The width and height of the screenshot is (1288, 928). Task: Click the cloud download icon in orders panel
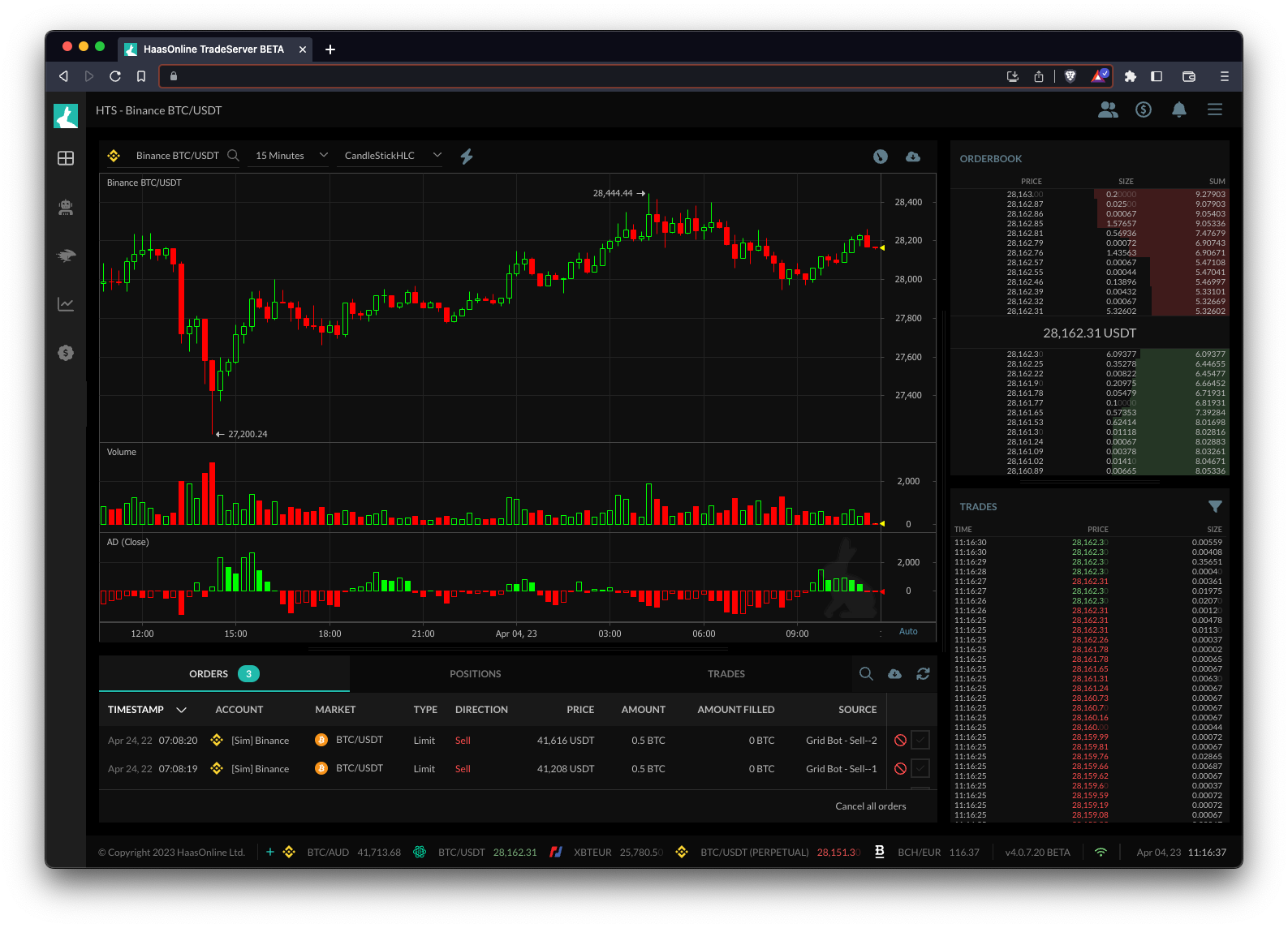coord(894,674)
